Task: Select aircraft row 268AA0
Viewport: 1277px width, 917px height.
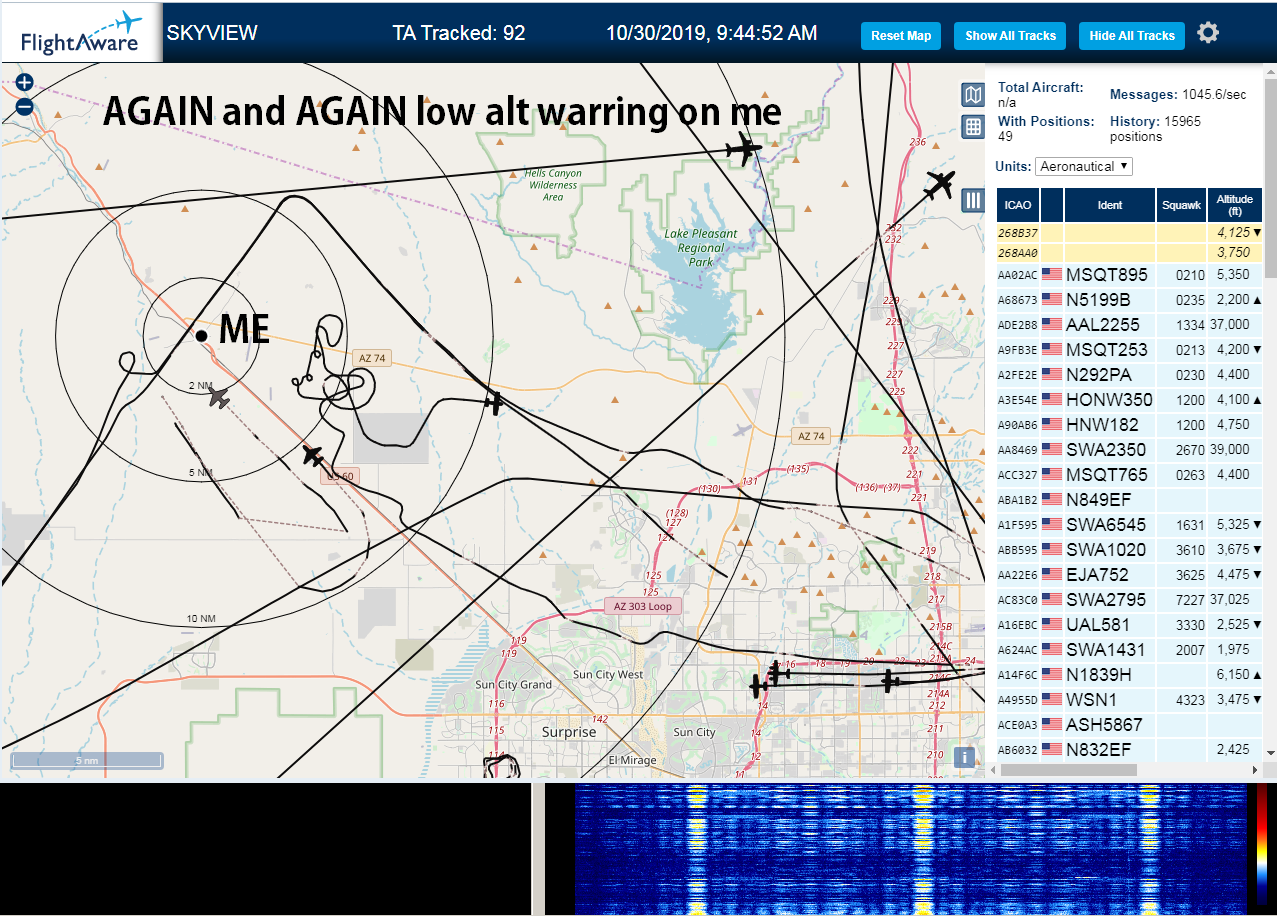Action: point(1130,253)
